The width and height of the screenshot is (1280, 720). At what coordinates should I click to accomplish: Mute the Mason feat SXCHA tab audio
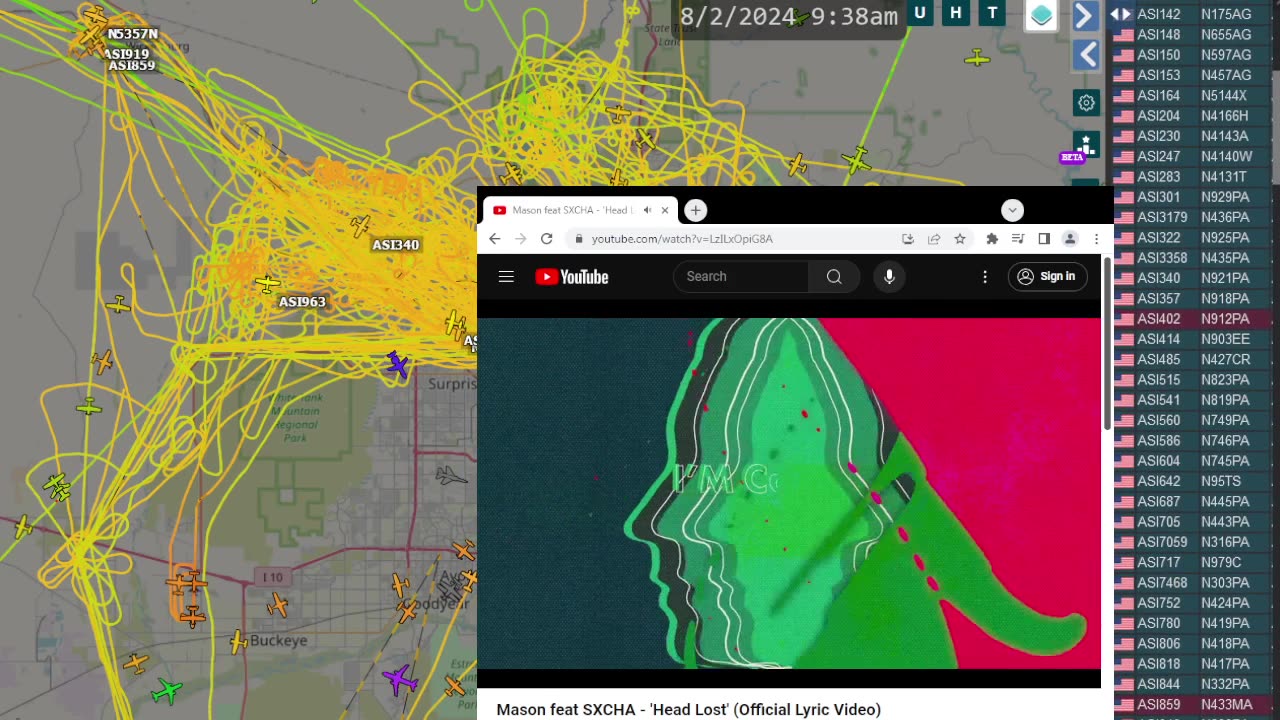click(x=647, y=210)
